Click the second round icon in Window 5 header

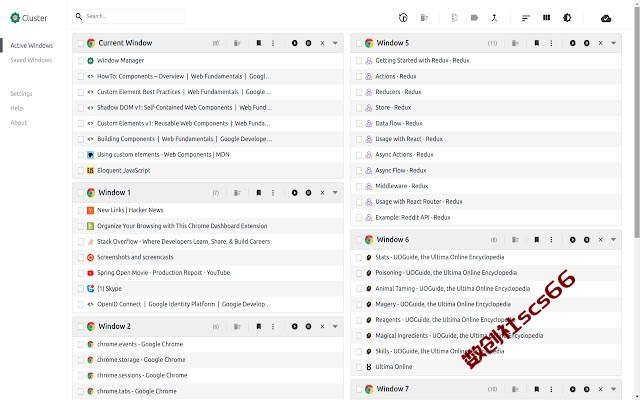[x=586, y=43]
